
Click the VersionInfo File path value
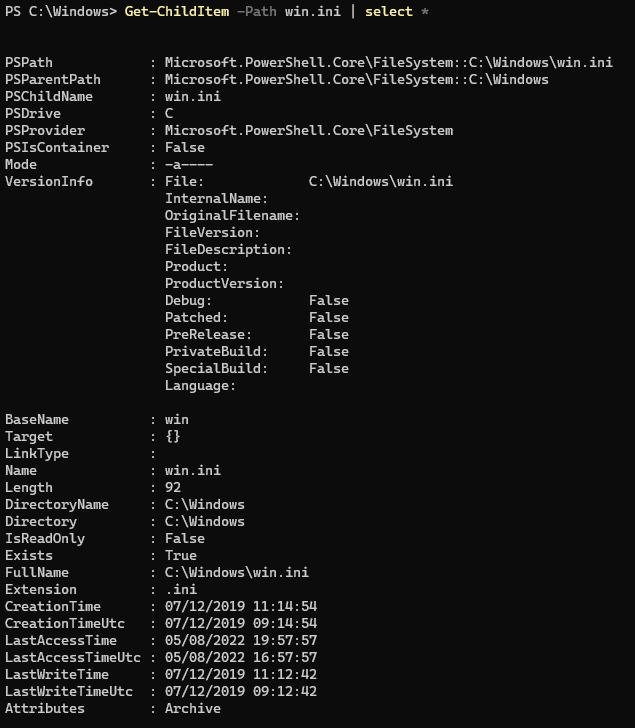(x=381, y=182)
